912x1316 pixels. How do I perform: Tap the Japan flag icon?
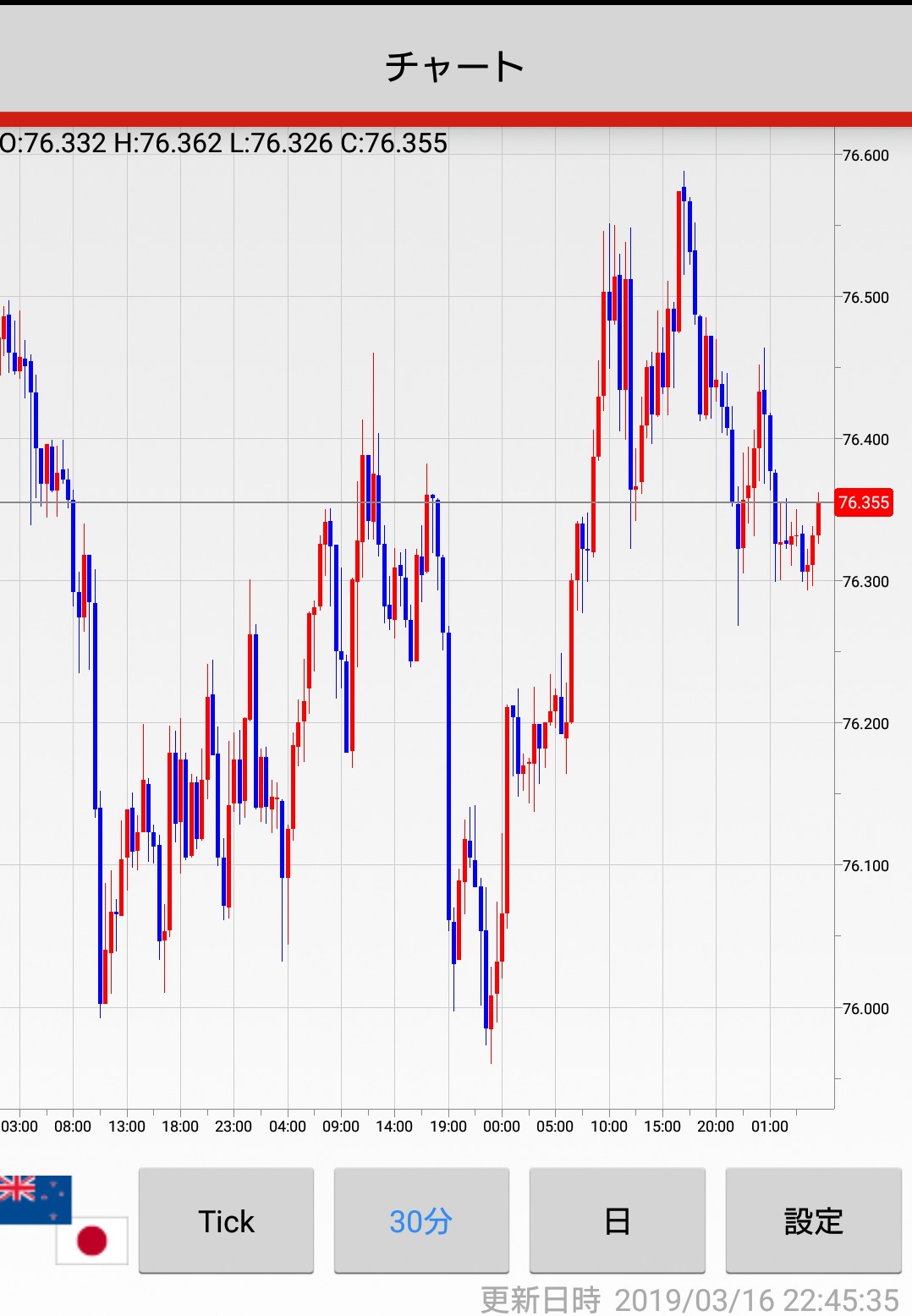(92, 1240)
